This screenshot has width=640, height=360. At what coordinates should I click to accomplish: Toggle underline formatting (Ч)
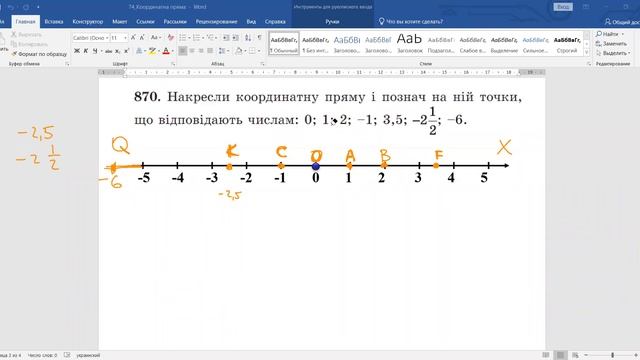[95, 51]
